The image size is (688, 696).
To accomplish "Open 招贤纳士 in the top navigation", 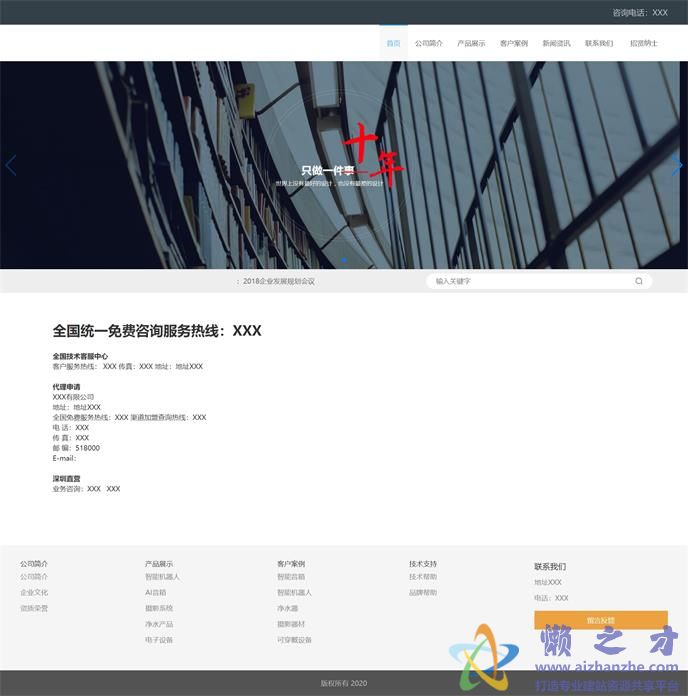I will point(644,43).
